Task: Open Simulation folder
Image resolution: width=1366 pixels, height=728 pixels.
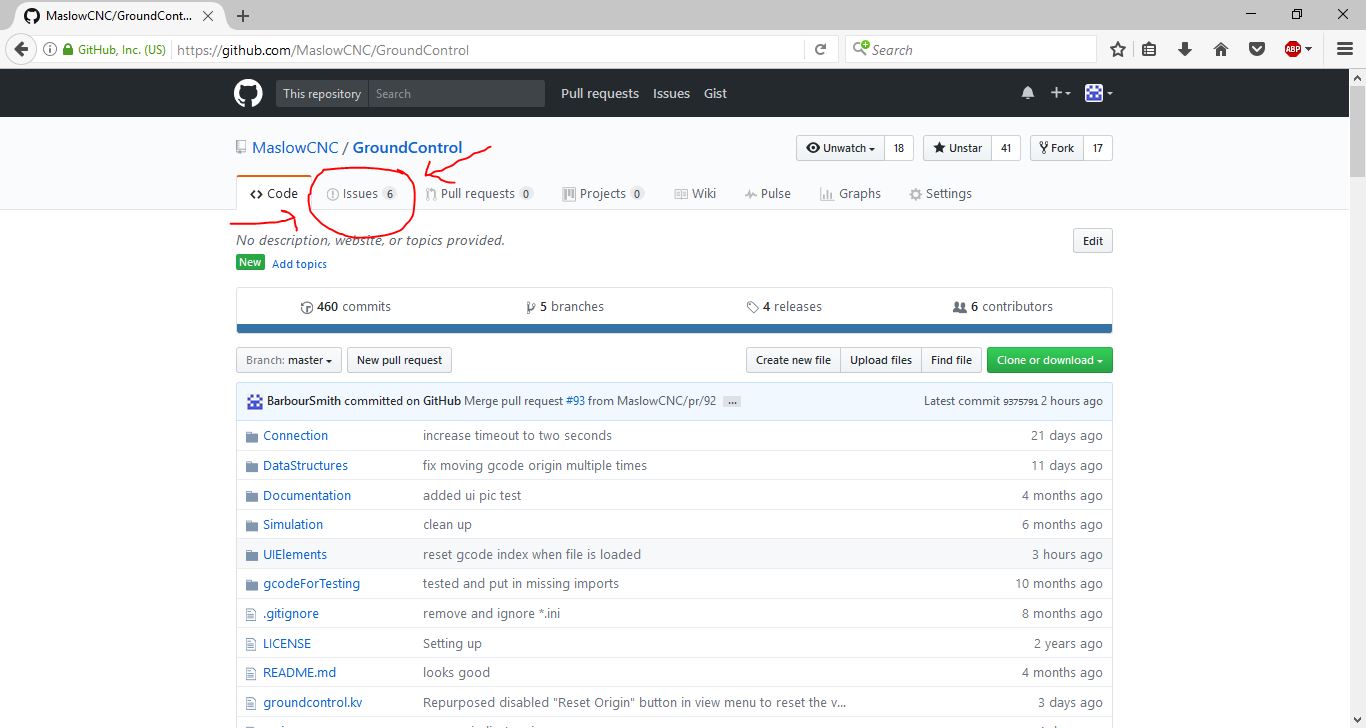Action: tap(293, 525)
